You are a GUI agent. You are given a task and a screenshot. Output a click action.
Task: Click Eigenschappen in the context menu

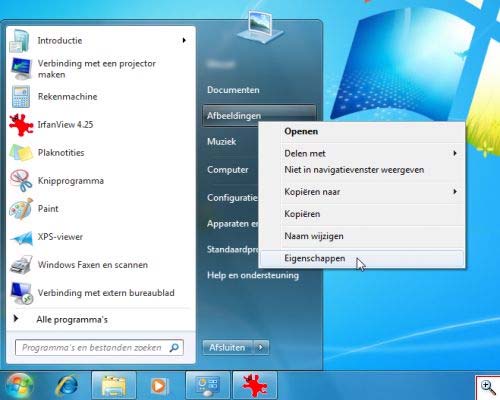(x=362, y=258)
